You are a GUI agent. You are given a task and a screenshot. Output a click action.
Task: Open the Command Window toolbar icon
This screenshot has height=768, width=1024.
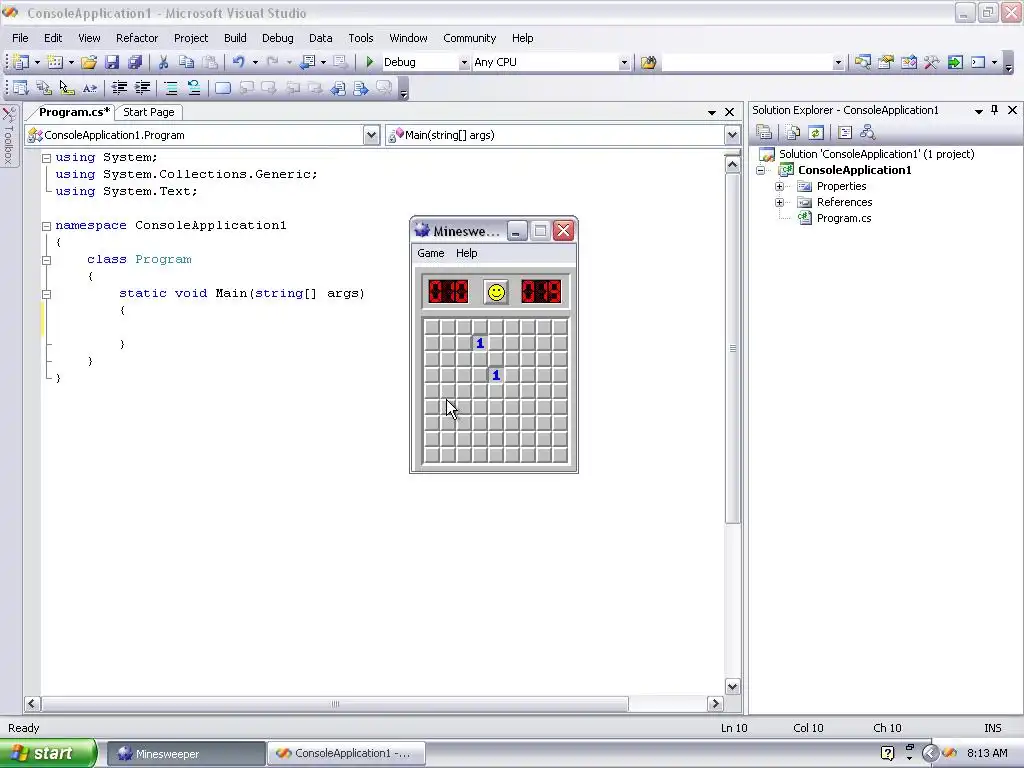(978, 62)
